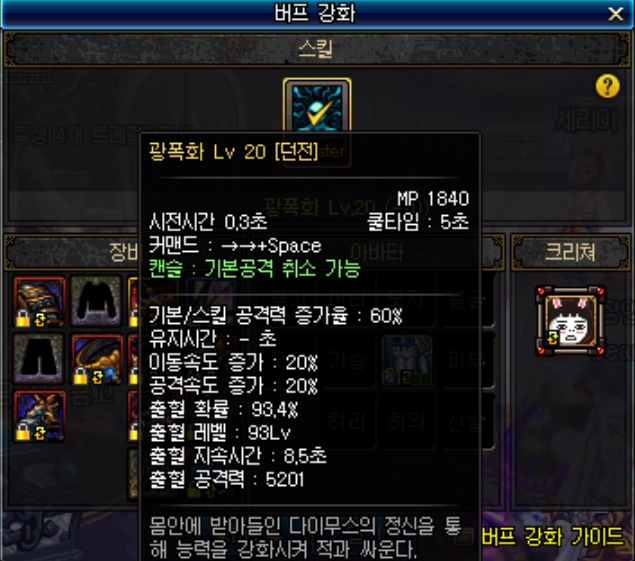Close the 버프 강화 window
This screenshot has width=635, height=561.
pyautogui.click(x=616, y=14)
